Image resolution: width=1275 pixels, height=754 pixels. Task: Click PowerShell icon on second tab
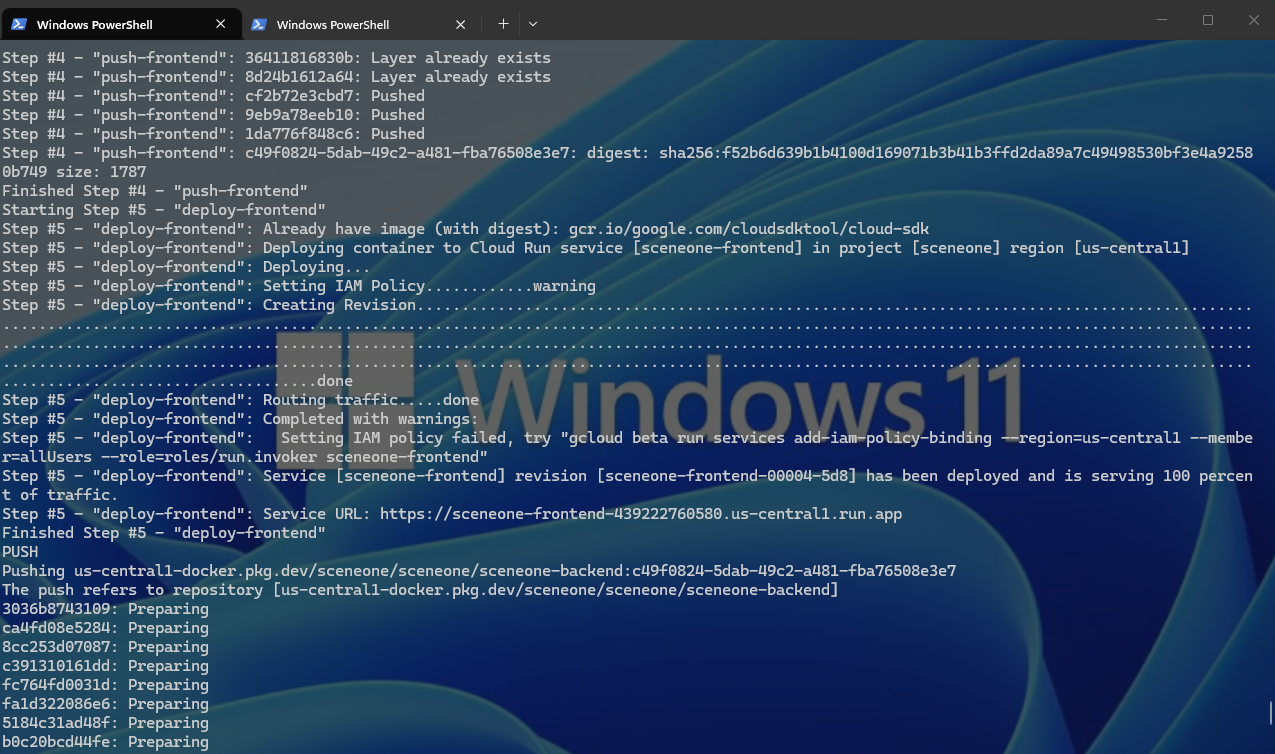(x=259, y=24)
